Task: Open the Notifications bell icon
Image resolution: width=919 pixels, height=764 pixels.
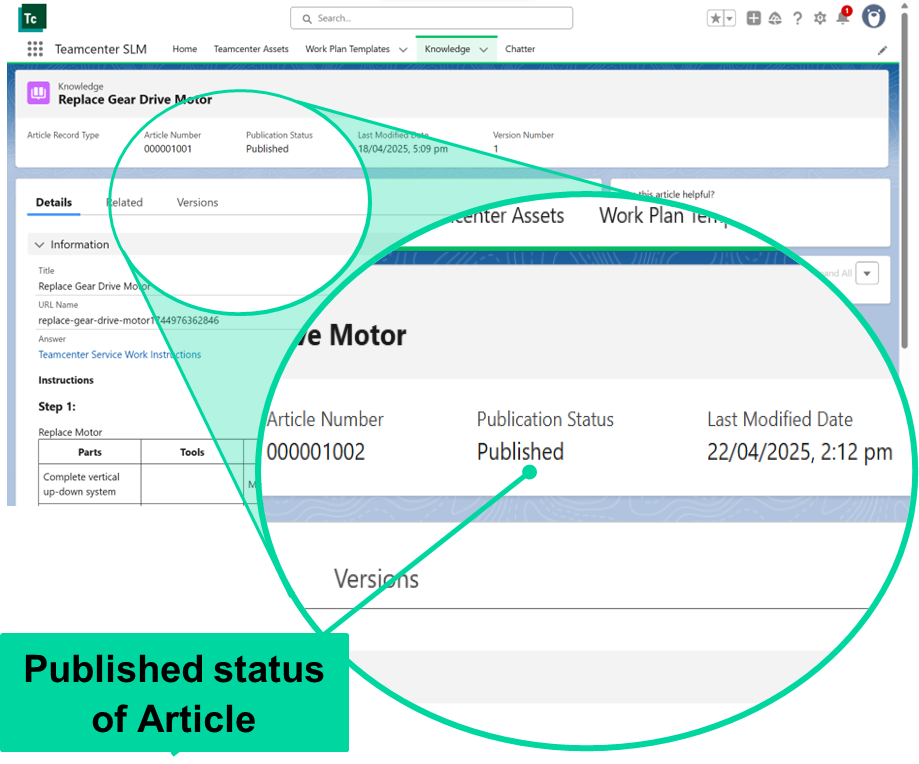Action: click(x=843, y=18)
